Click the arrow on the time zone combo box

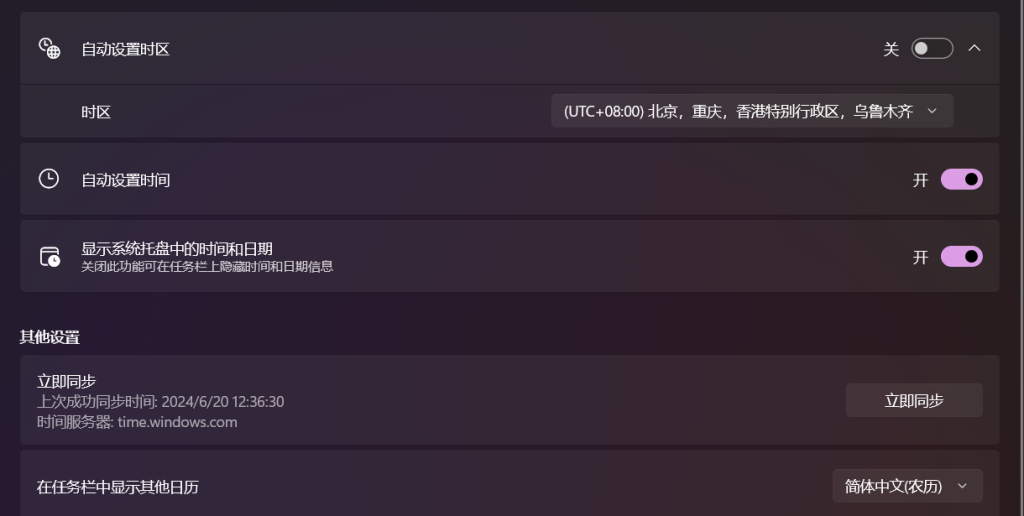(x=932, y=111)
